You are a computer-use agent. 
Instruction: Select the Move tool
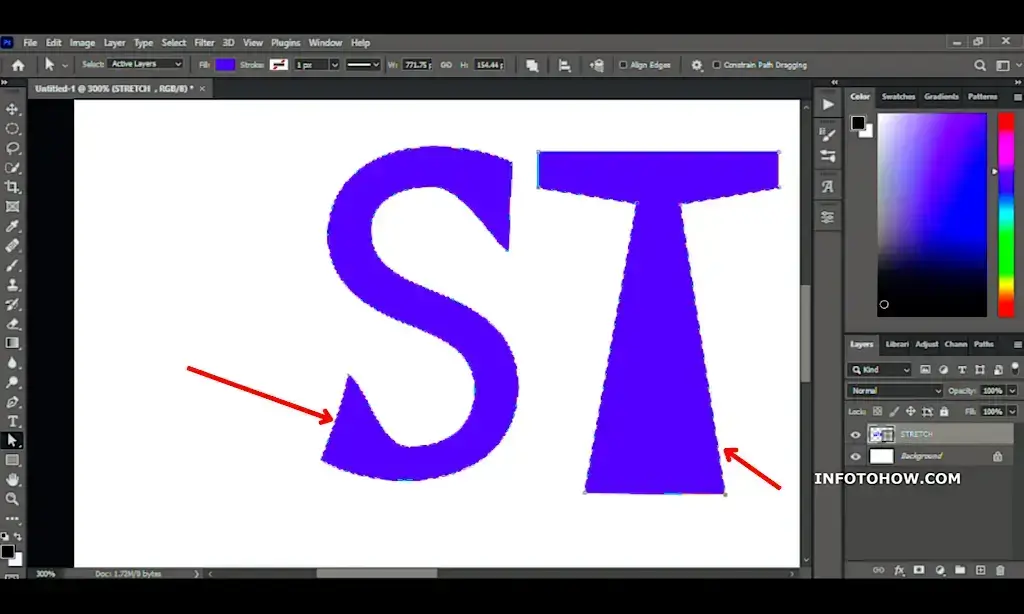coord(12,109)
